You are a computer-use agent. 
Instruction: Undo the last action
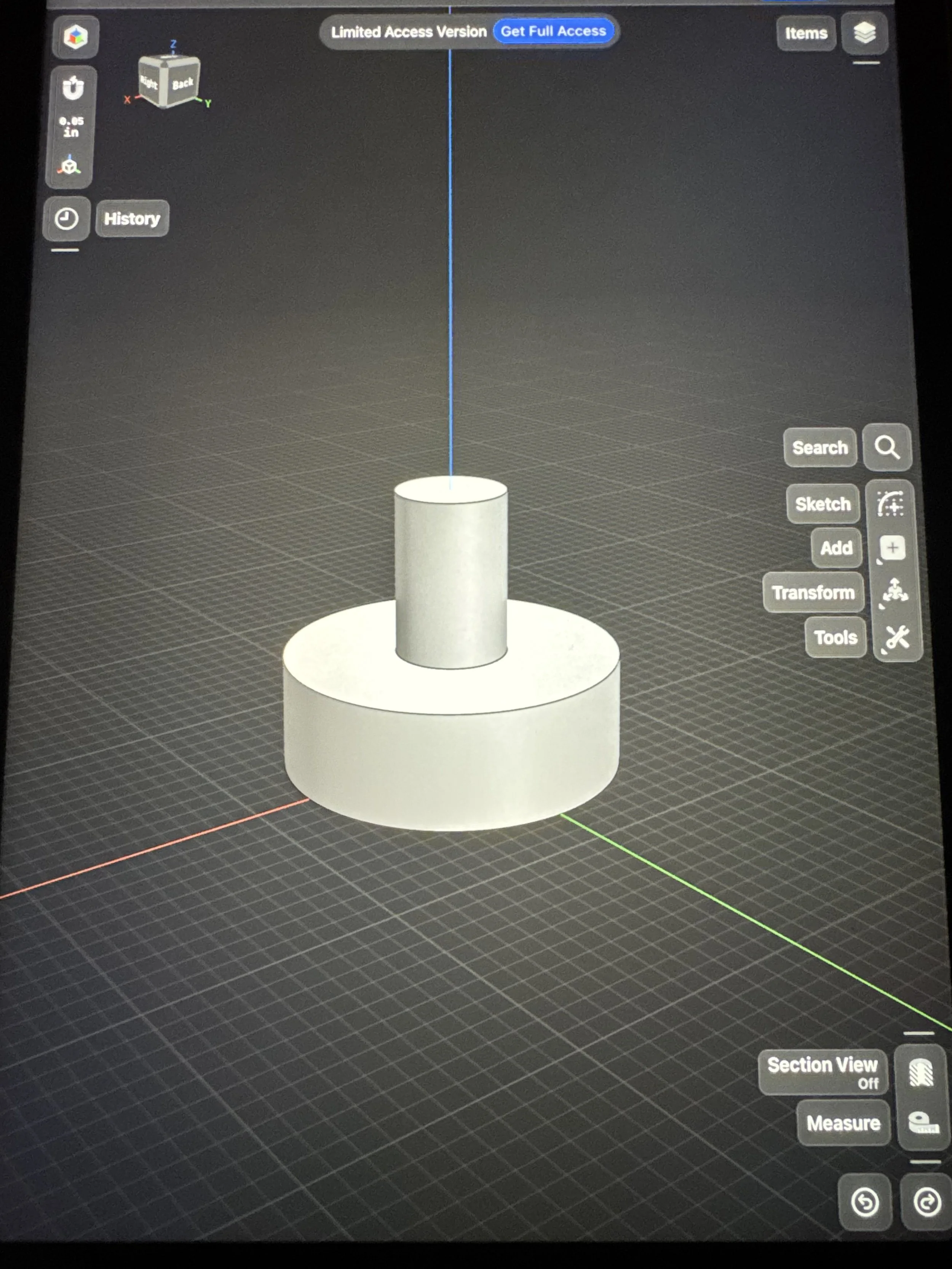pyautogui.click(x=865, y=1202)
